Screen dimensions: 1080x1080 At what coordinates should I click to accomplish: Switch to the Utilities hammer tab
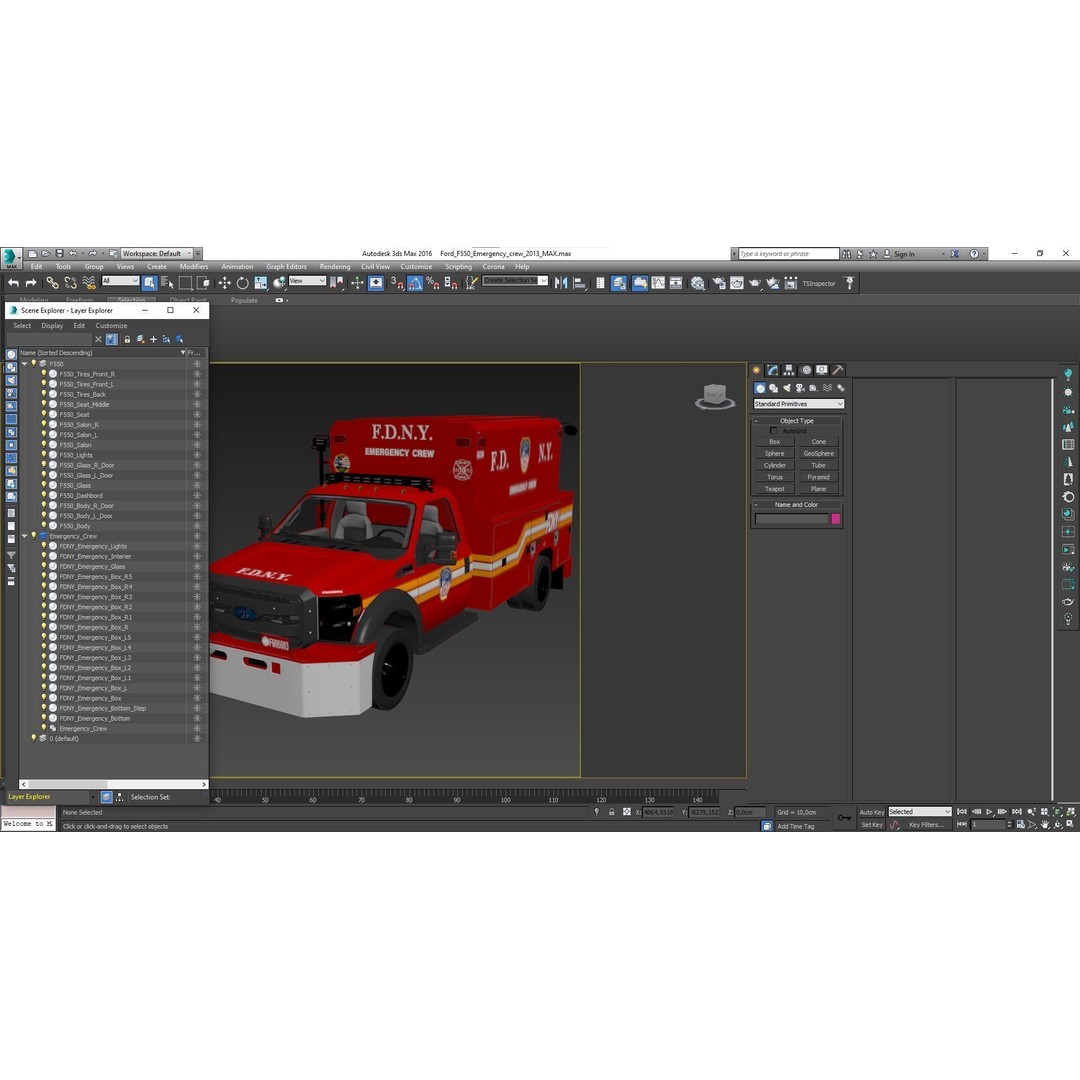tap(838, 371)
